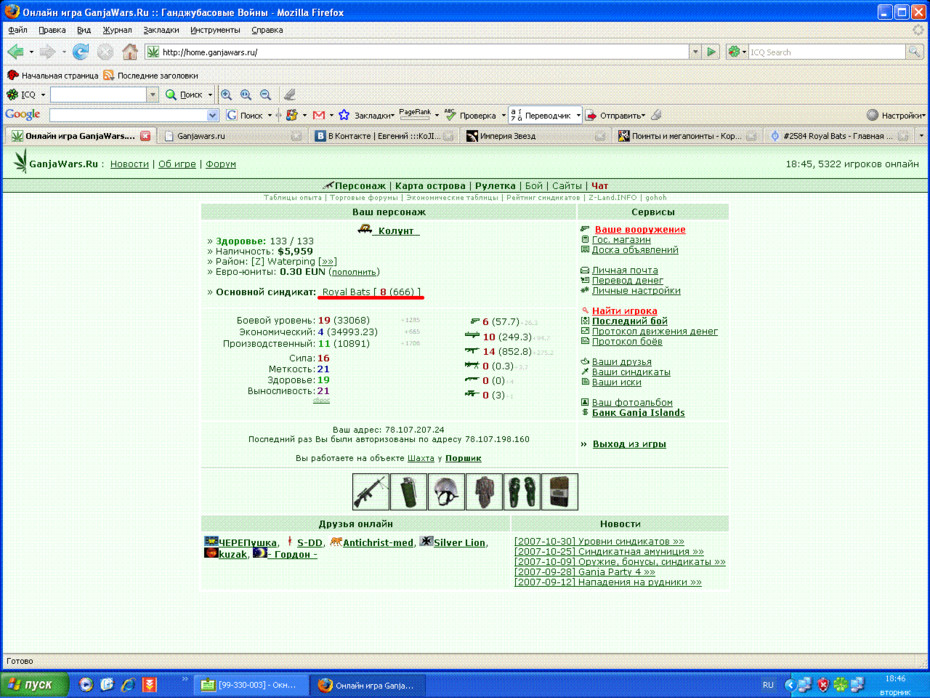
Task: Open the Royal Bats syndicate link
Action: pyautogui.click(x=371, y=292)
